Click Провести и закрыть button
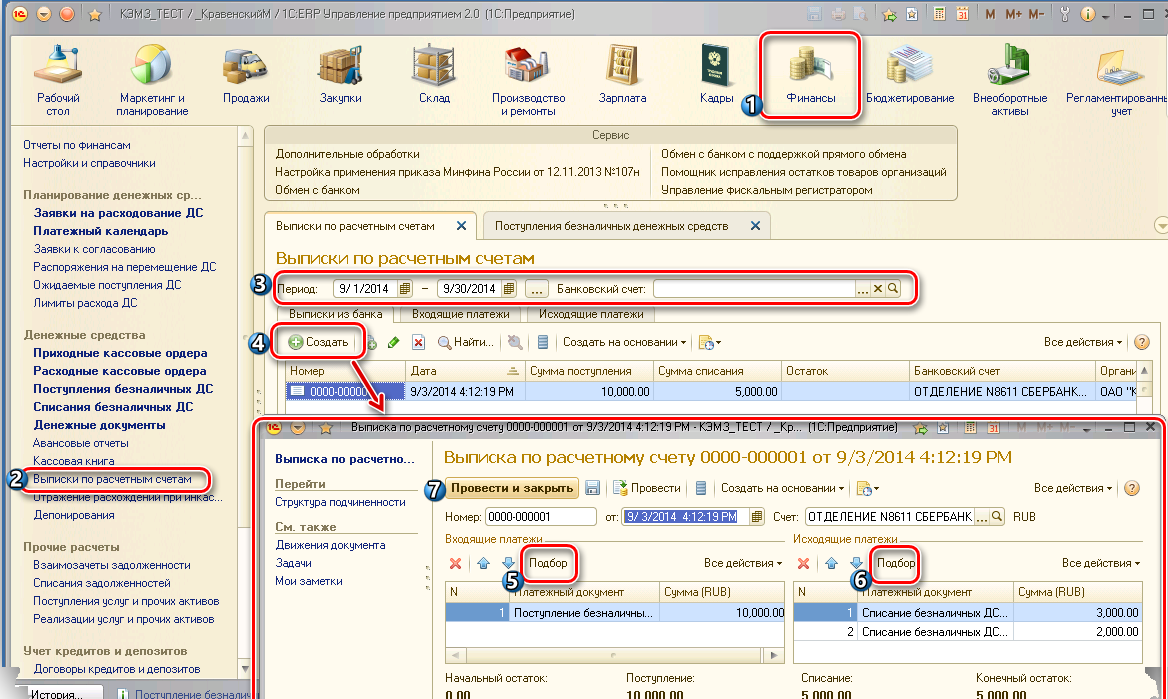This screenshot has height=699, width=1168. coord(512,488)
